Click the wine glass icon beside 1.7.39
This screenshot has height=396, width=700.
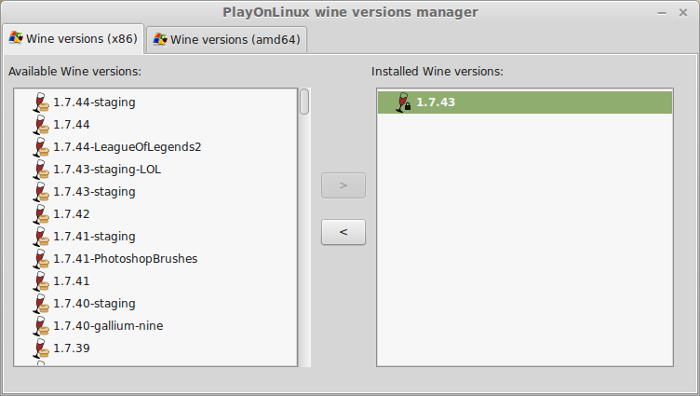point(41,348)
